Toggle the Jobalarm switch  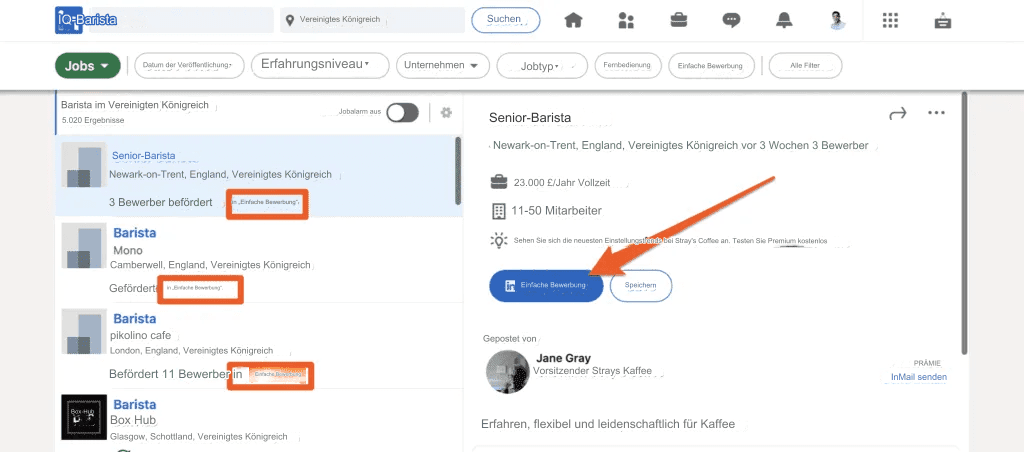click(x=402, y=112)
